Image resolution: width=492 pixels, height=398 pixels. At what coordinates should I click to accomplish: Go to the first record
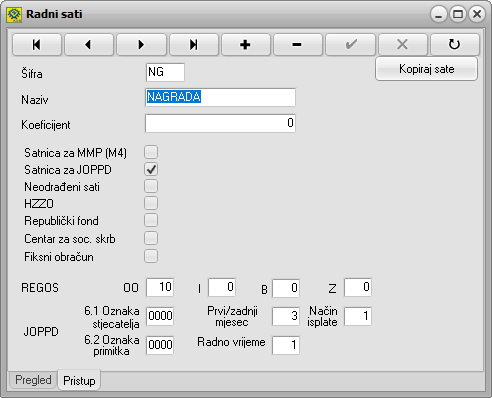37,44
